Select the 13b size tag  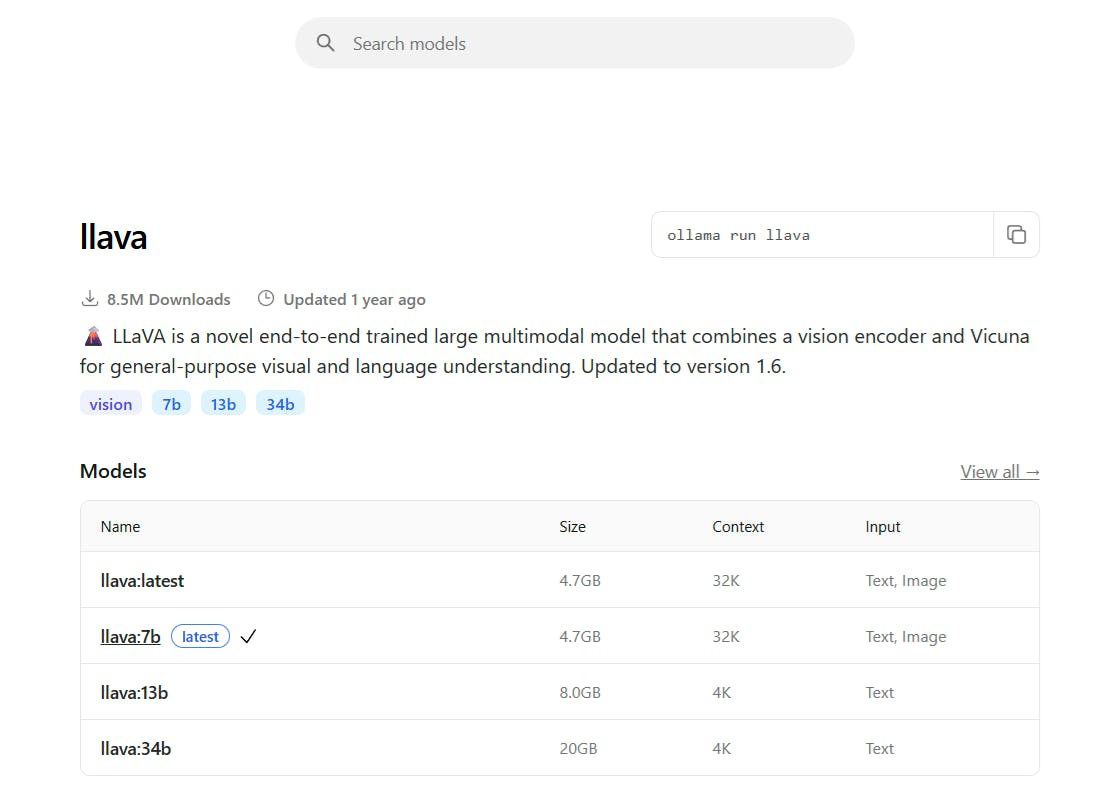click(223, 404)
